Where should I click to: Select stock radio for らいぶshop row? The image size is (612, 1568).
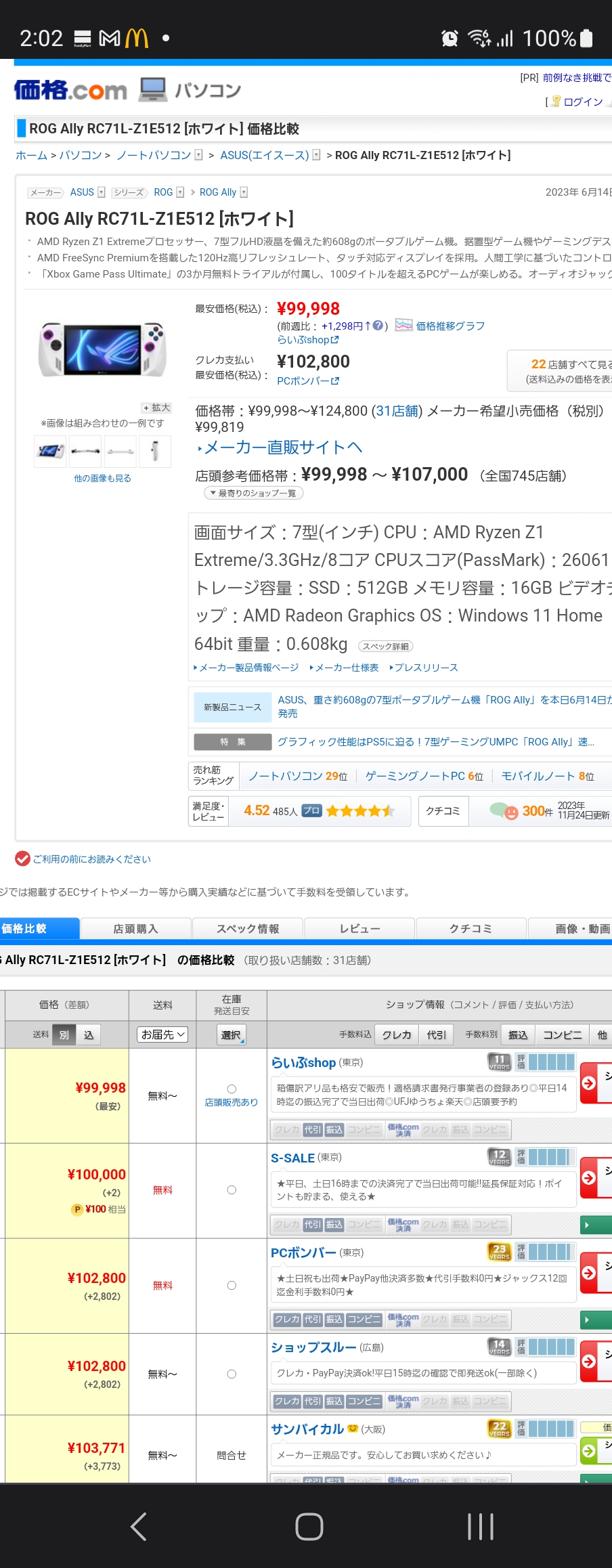232,1089
